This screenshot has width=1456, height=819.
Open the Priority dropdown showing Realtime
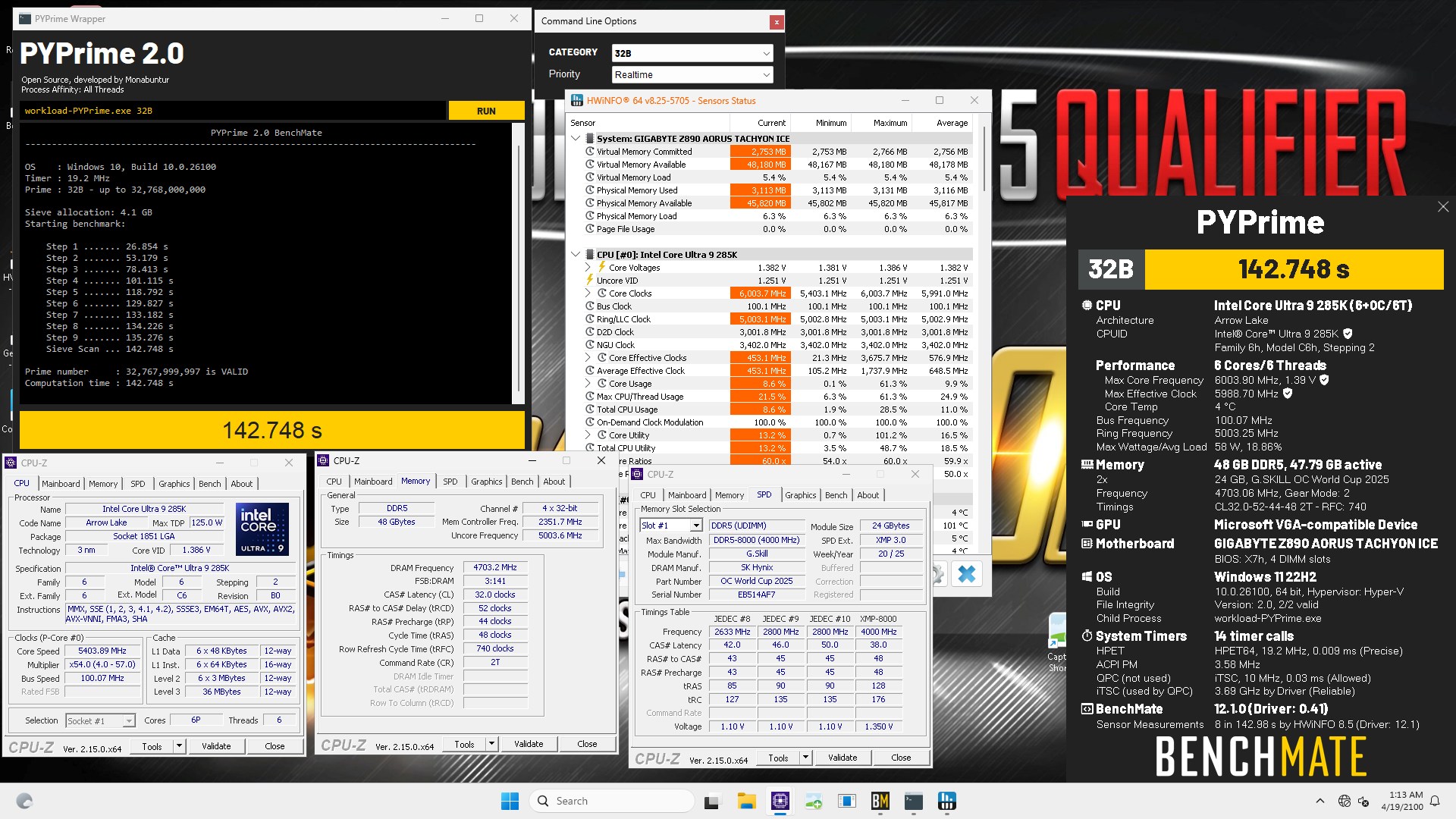pos(692,74)
